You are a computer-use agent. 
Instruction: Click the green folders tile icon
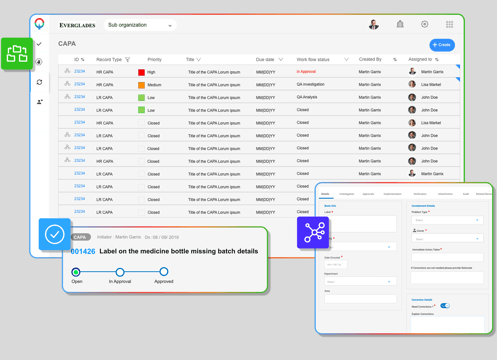pos(17,54)
